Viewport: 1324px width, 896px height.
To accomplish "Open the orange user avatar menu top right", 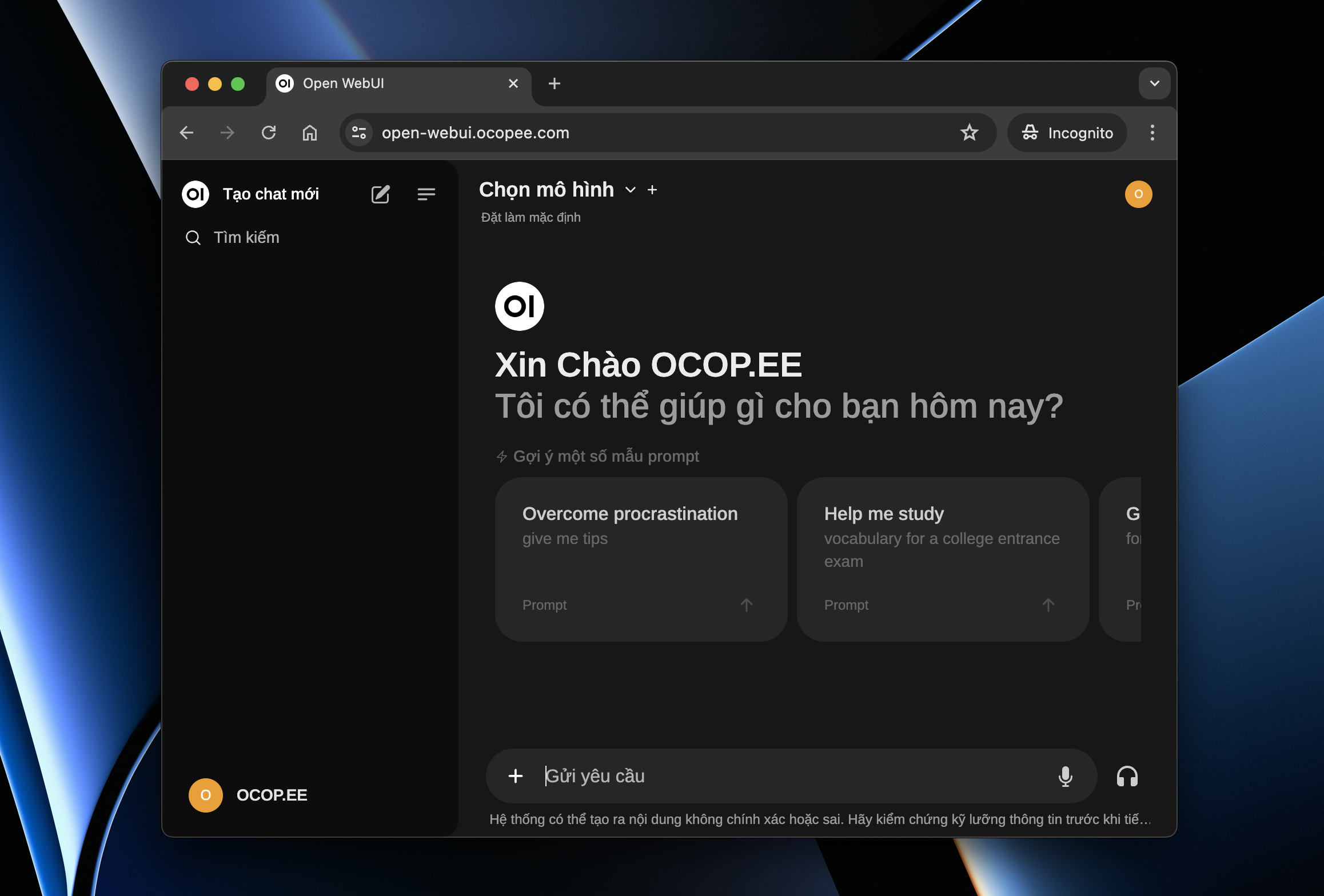I will click(x=1138, y=194).
